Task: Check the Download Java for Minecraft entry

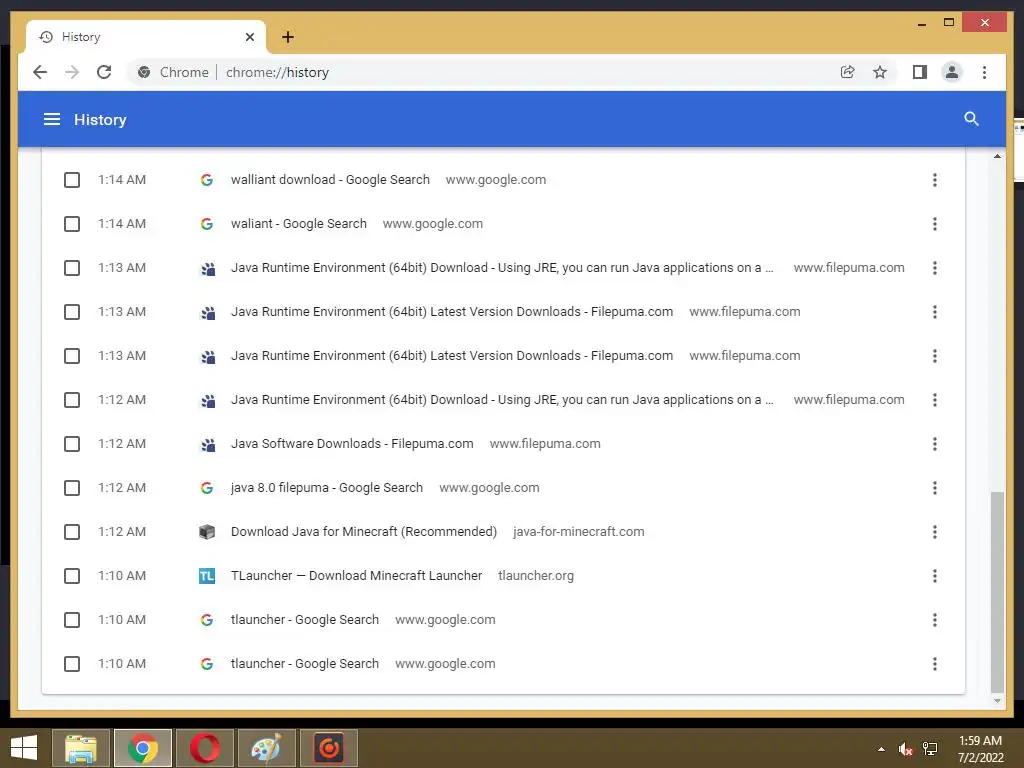Action: coord(72,532)
